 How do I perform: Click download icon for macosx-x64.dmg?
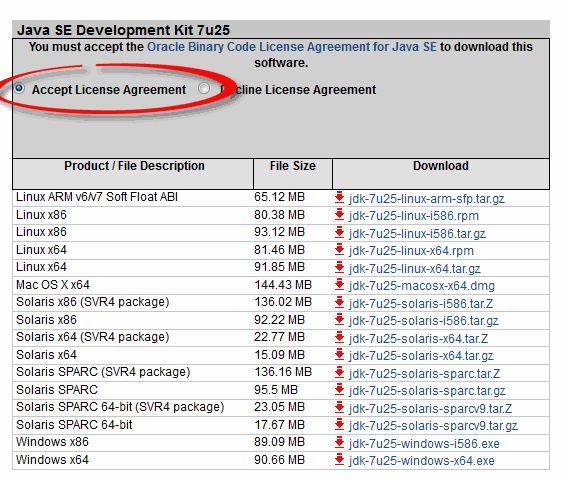click(339, 285)
